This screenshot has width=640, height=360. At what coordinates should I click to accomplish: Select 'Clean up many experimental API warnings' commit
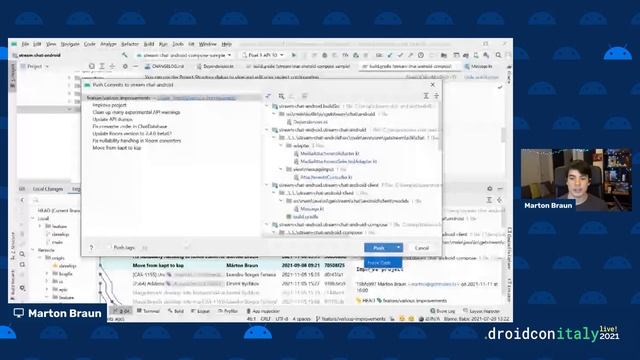click(x=136, y=112)
